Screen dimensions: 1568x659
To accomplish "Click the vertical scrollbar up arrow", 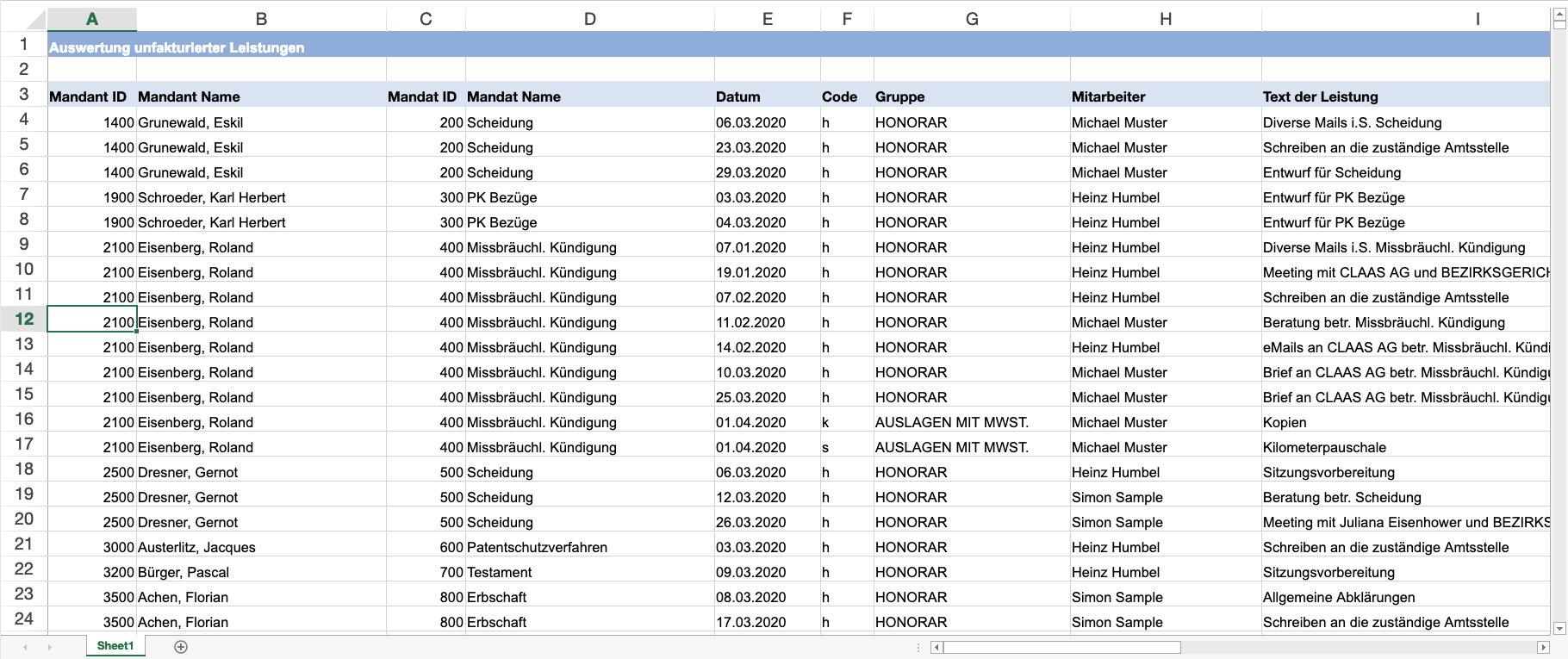I will pos(1559,13).
